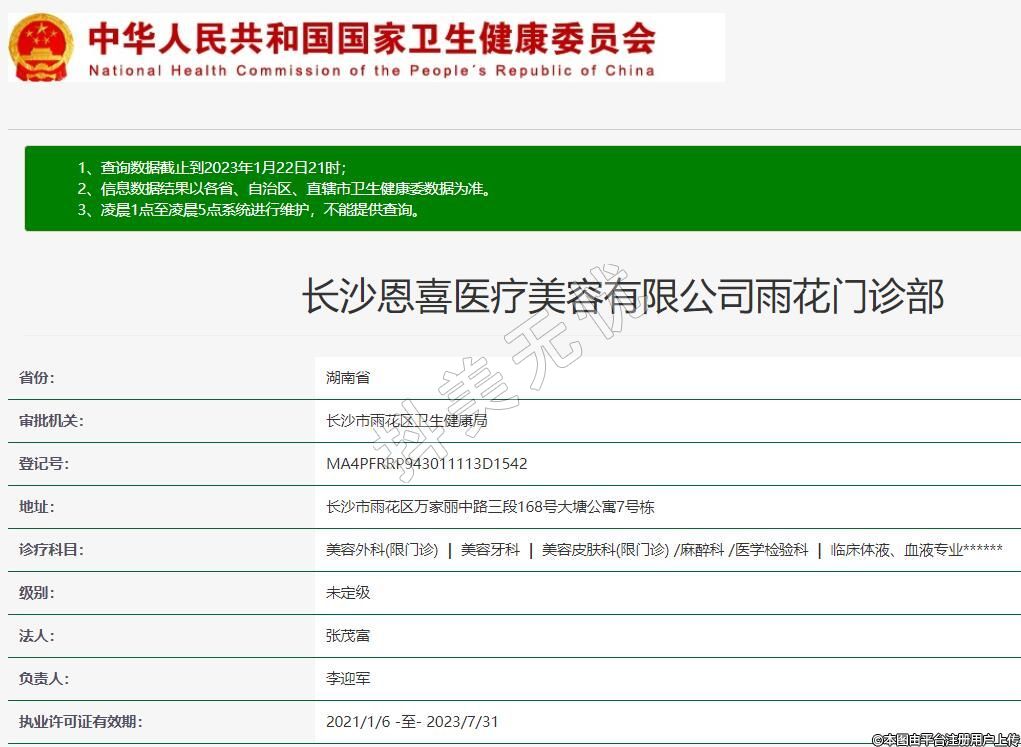The image size is (1021, 747).
Task: Click the national emblem logo in header
Action: pos(41,47)
